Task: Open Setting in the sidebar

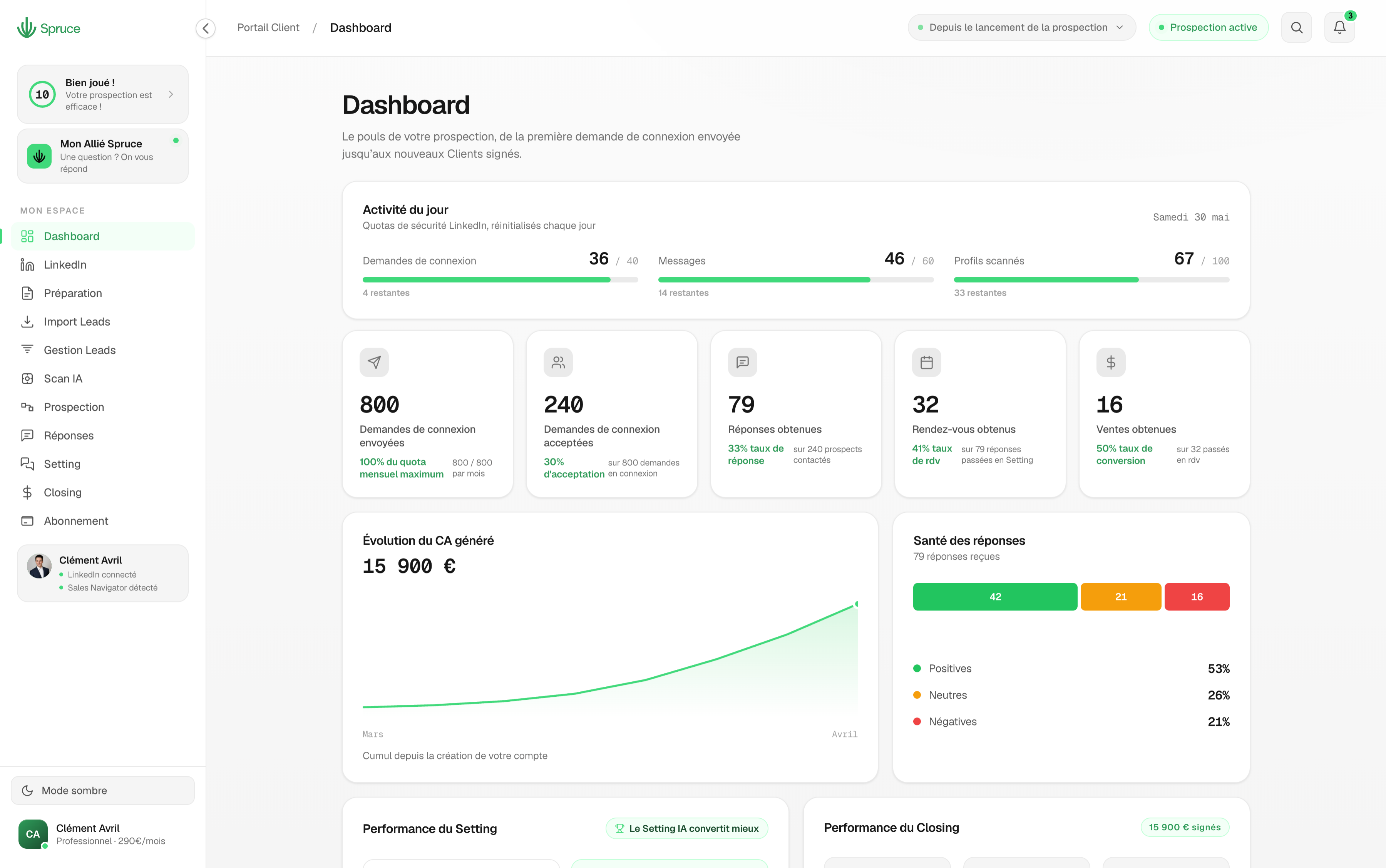Action: click(x=103, y=464)
